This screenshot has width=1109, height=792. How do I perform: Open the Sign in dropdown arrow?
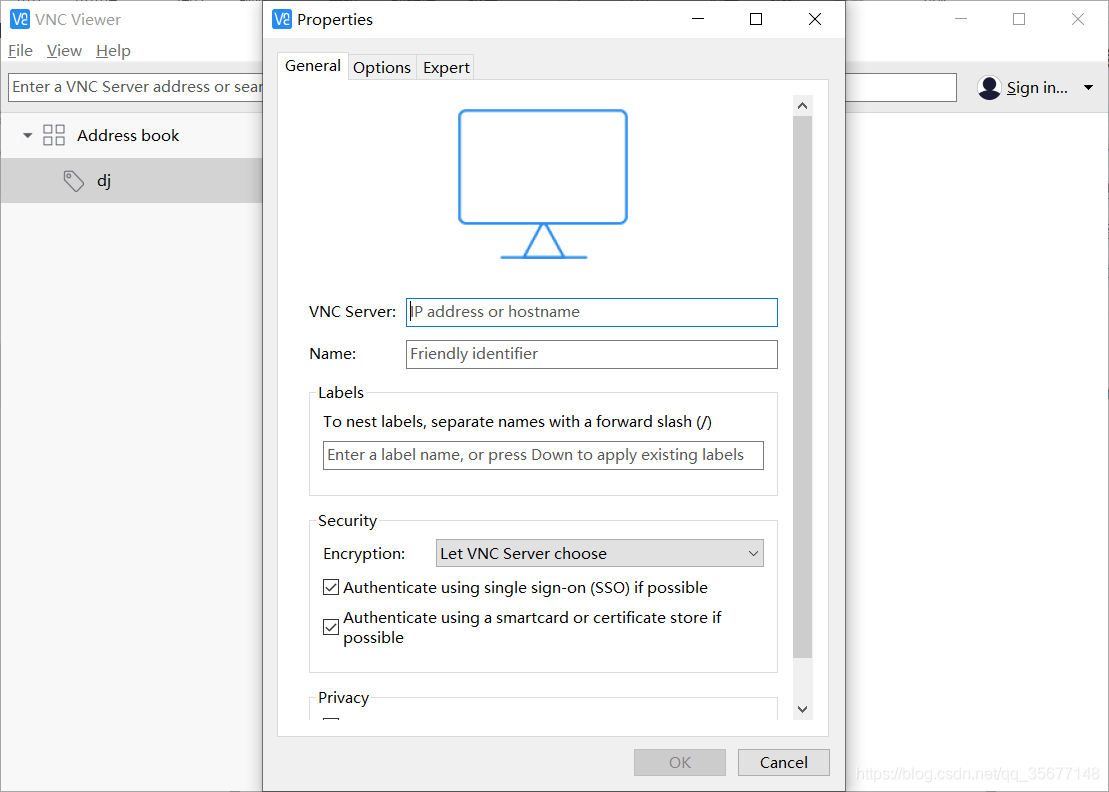point(1088,88)
